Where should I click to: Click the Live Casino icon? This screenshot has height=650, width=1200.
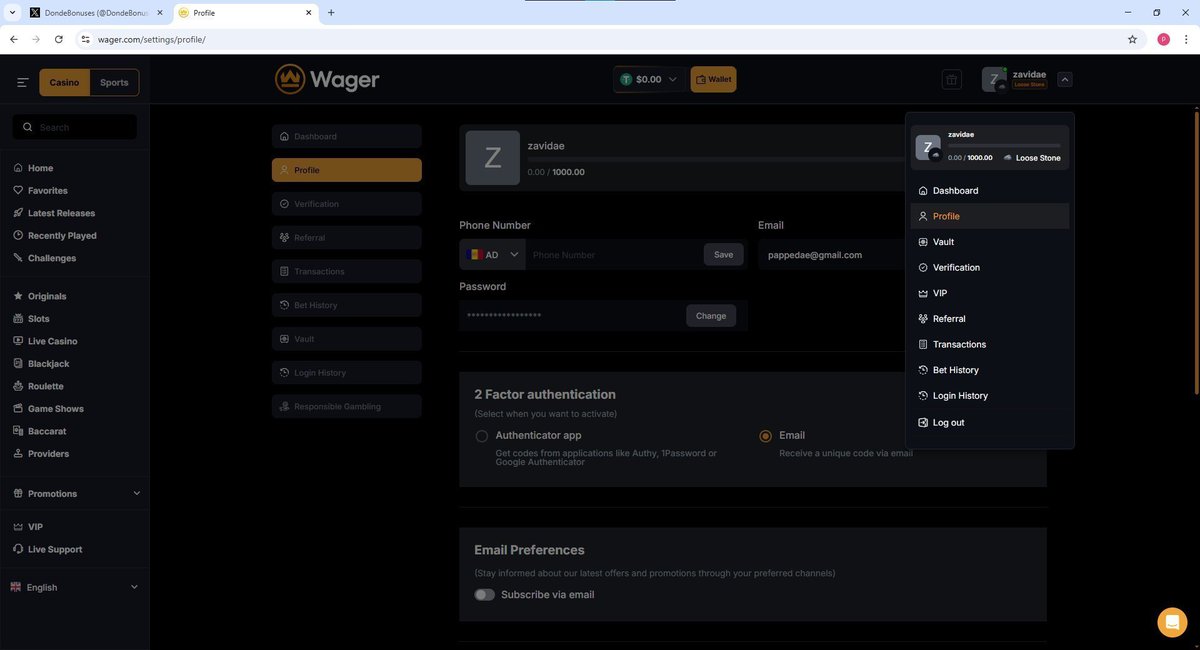pyautogui.click(x=18, y=341)
